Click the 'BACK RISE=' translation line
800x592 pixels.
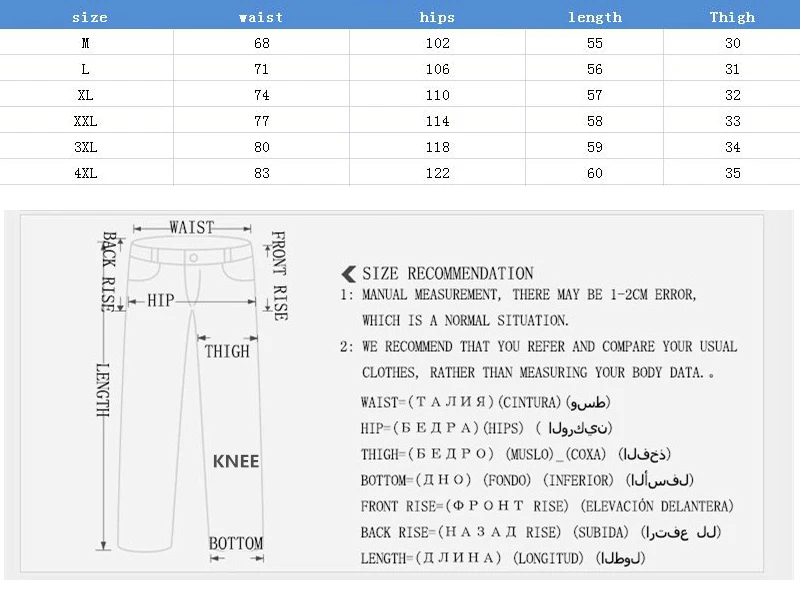click(540, 532)
